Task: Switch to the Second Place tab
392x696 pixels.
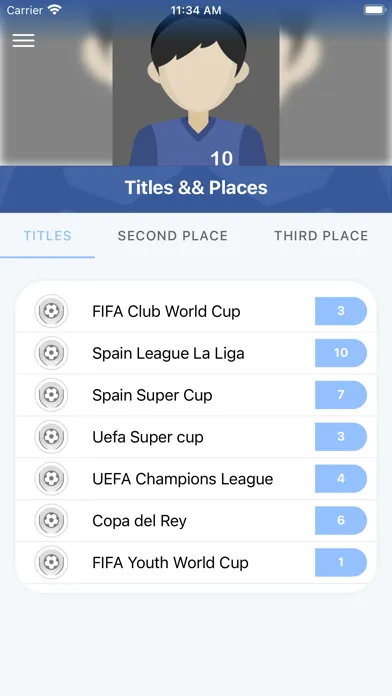Action: (x=173, y=236)
